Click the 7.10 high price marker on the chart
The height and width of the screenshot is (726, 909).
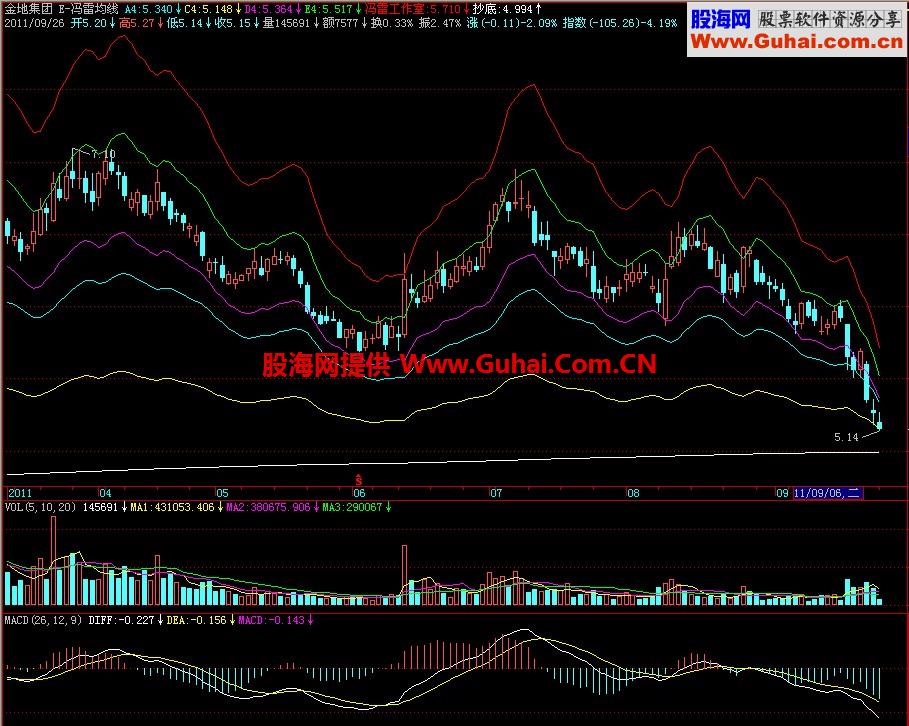tap(103, 154)
